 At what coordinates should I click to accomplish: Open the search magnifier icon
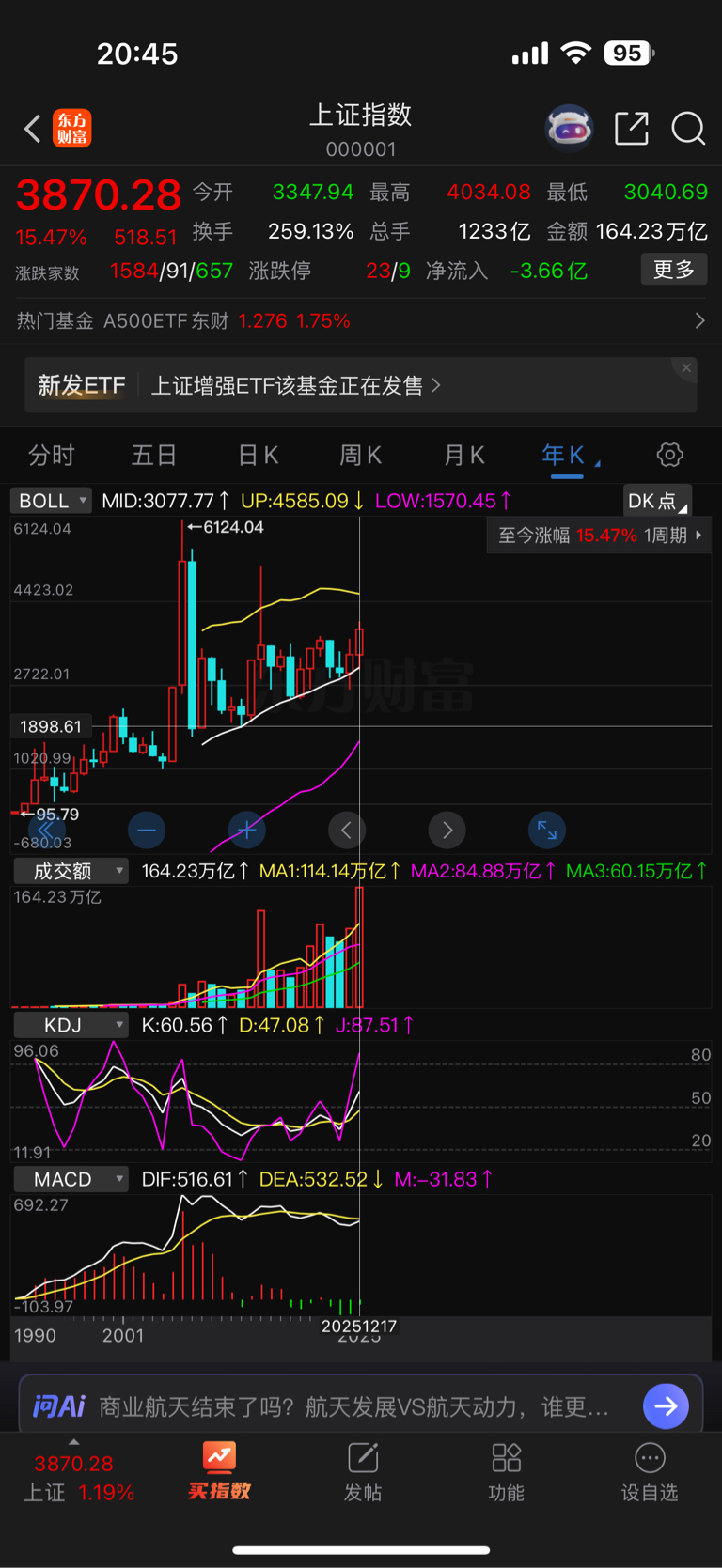(688, 128)
